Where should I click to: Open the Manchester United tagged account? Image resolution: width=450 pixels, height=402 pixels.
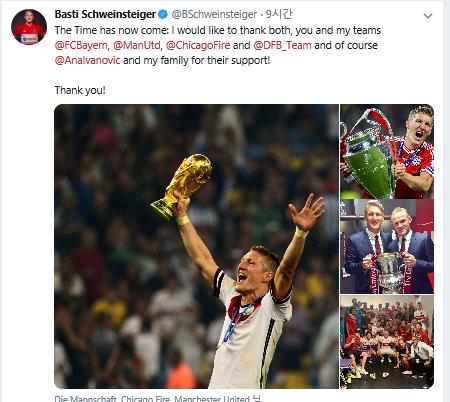(212, 399)
